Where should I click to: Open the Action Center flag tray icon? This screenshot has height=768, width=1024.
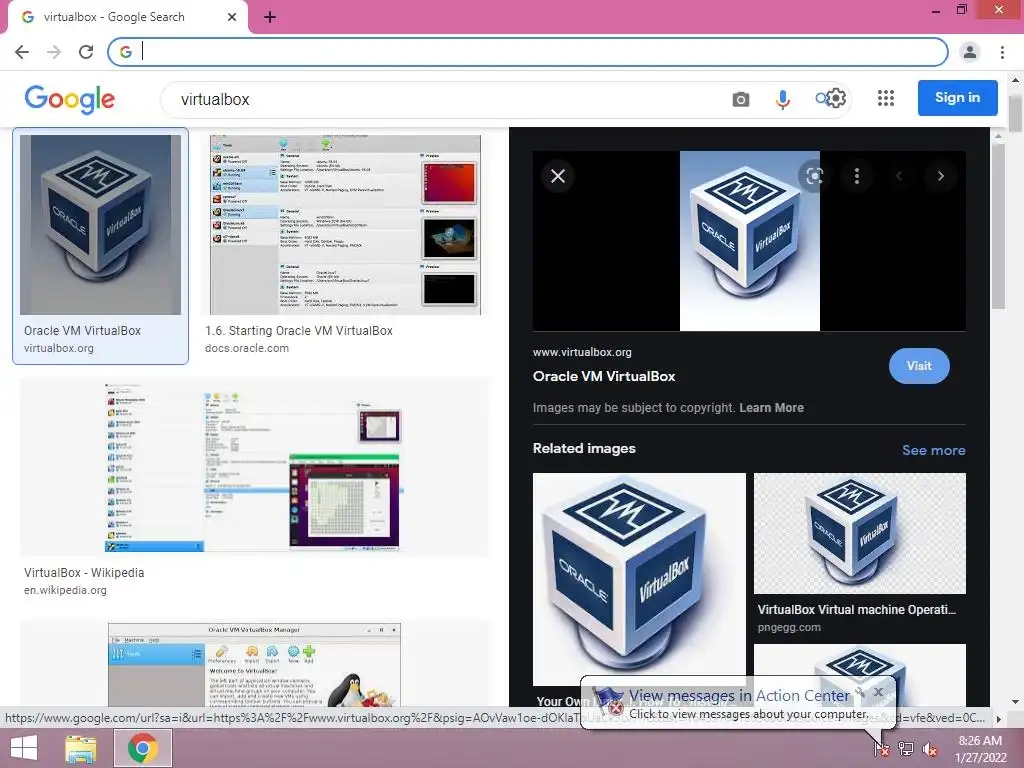(x=881, y=749)
